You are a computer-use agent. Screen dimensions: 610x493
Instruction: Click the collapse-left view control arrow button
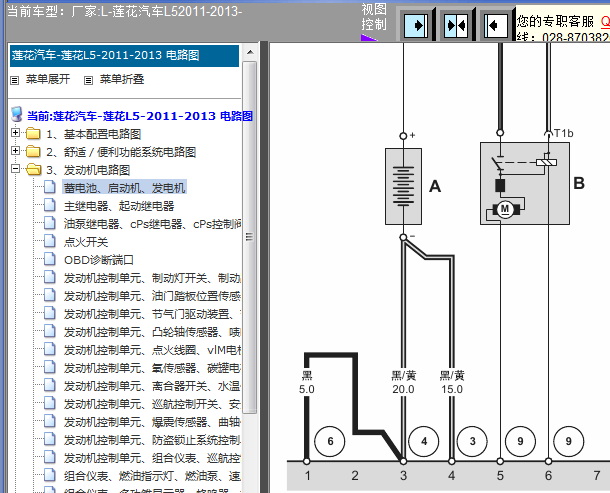click(496, 26)
